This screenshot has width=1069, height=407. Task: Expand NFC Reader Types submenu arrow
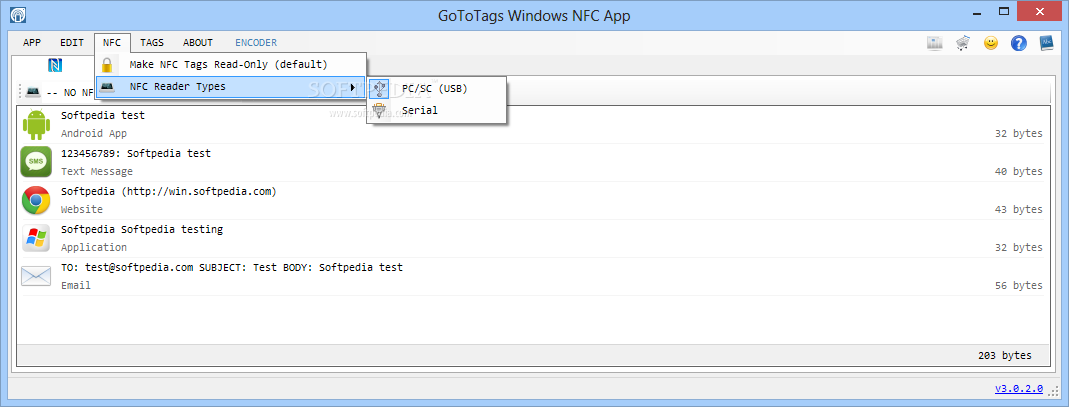(x=352, y=87)
